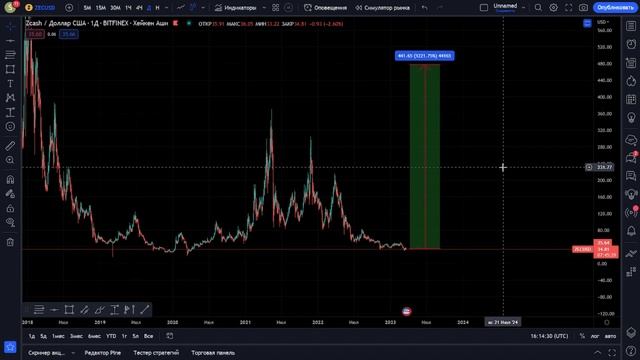Click the plus icon to compare symbols

coord(69,7)
